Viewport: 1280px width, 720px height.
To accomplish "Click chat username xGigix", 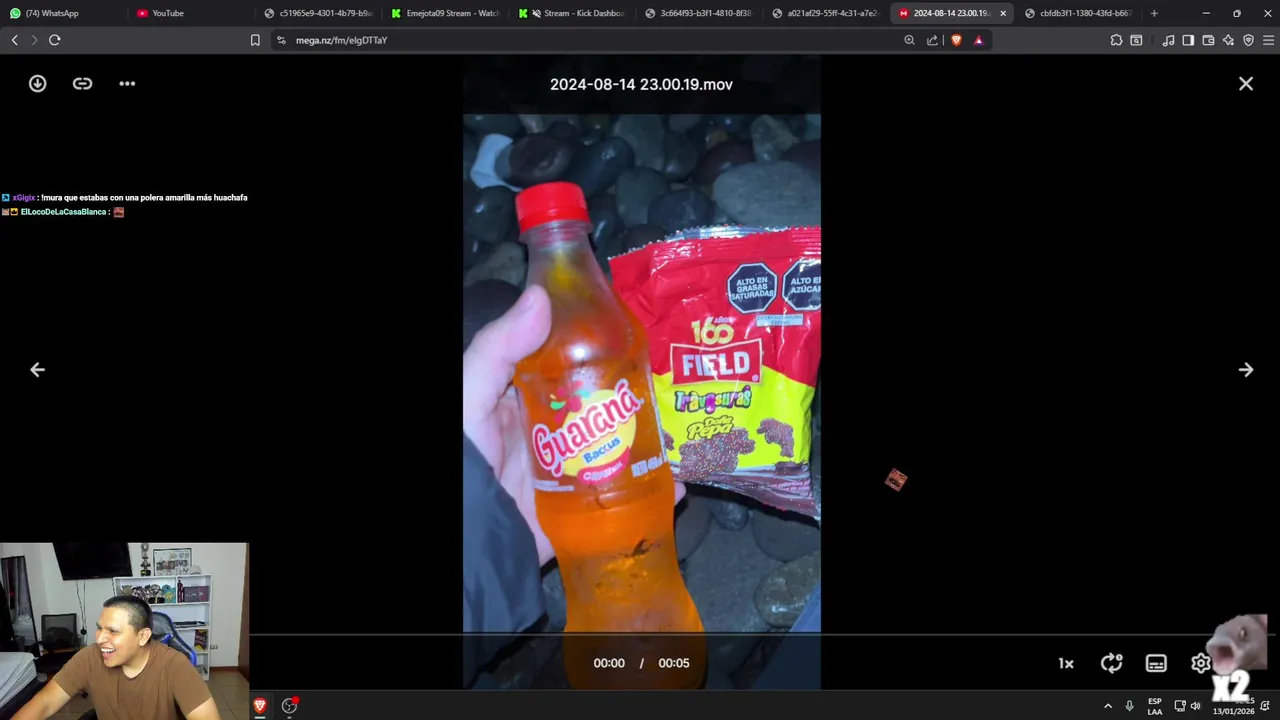I will 24,198.
